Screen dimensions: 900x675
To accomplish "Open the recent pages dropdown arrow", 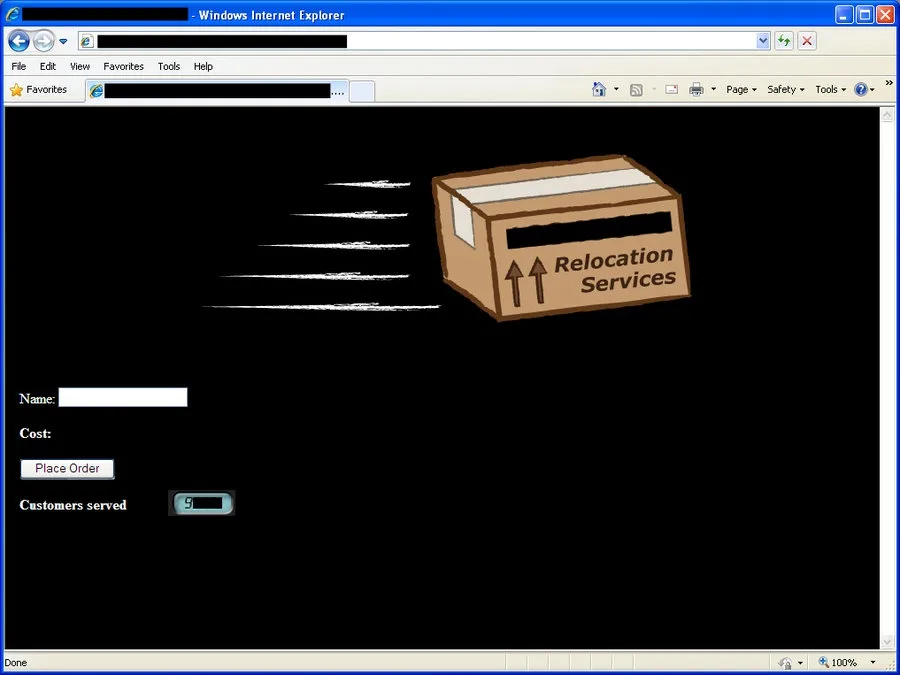I will point(63,41).
